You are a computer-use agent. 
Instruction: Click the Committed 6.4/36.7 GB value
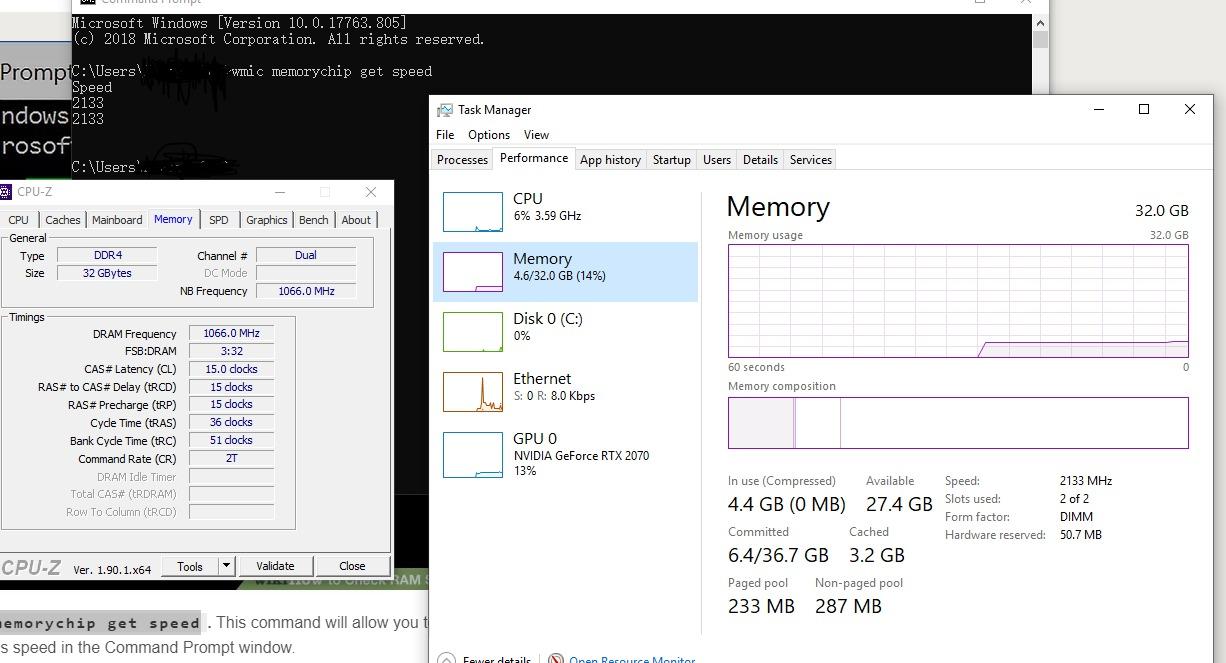778,555
